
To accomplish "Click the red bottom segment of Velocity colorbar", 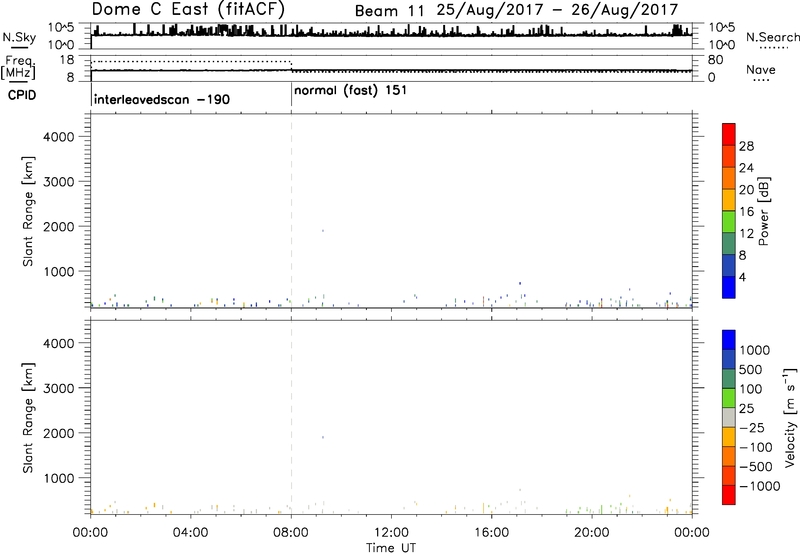I will [x=729, y=495].
